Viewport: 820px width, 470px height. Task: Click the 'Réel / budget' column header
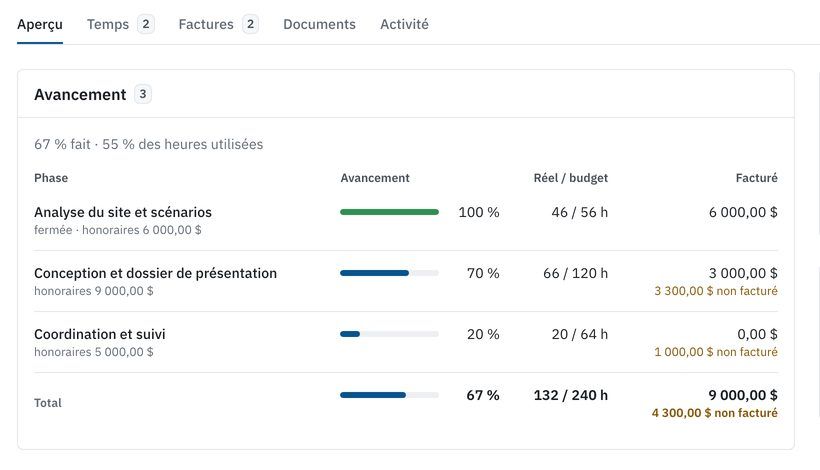[x=571, y=178]
